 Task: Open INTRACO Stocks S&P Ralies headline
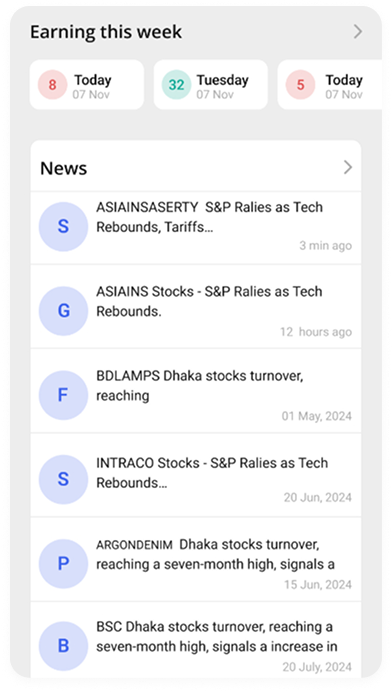coord(212,473)
